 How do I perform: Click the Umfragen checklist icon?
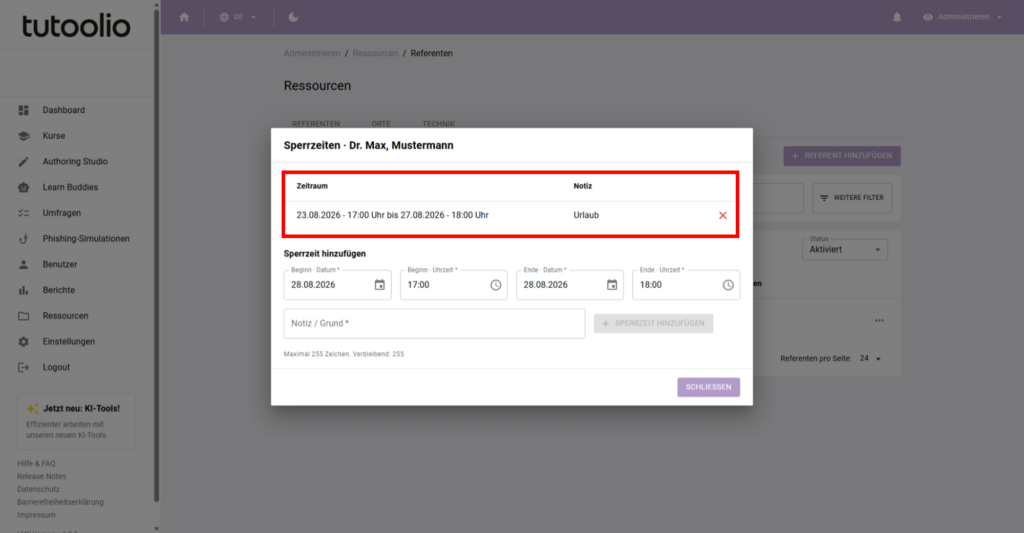click(24, 213)
